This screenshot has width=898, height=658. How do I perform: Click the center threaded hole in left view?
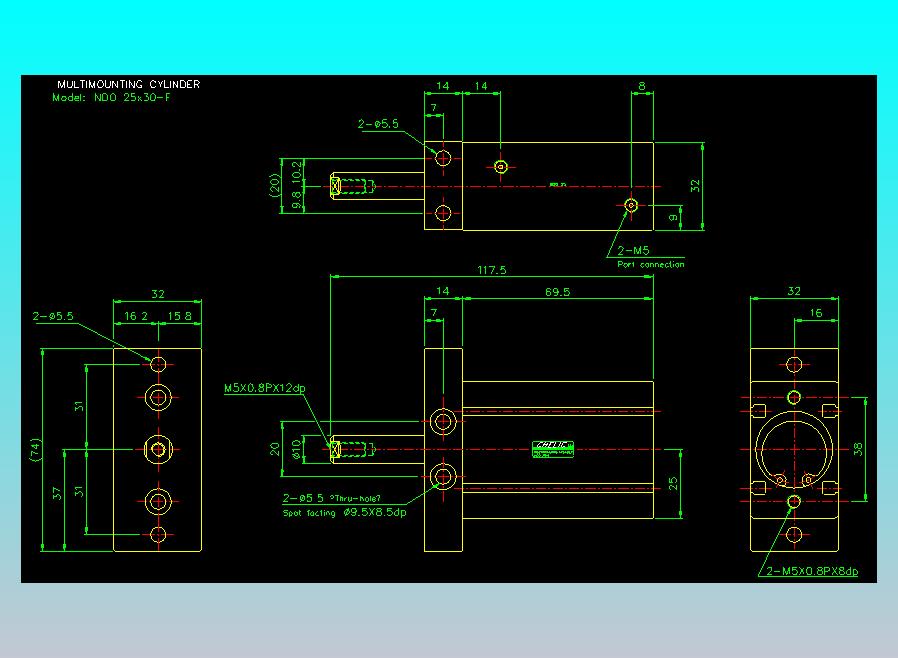click(x=158, y=449)
